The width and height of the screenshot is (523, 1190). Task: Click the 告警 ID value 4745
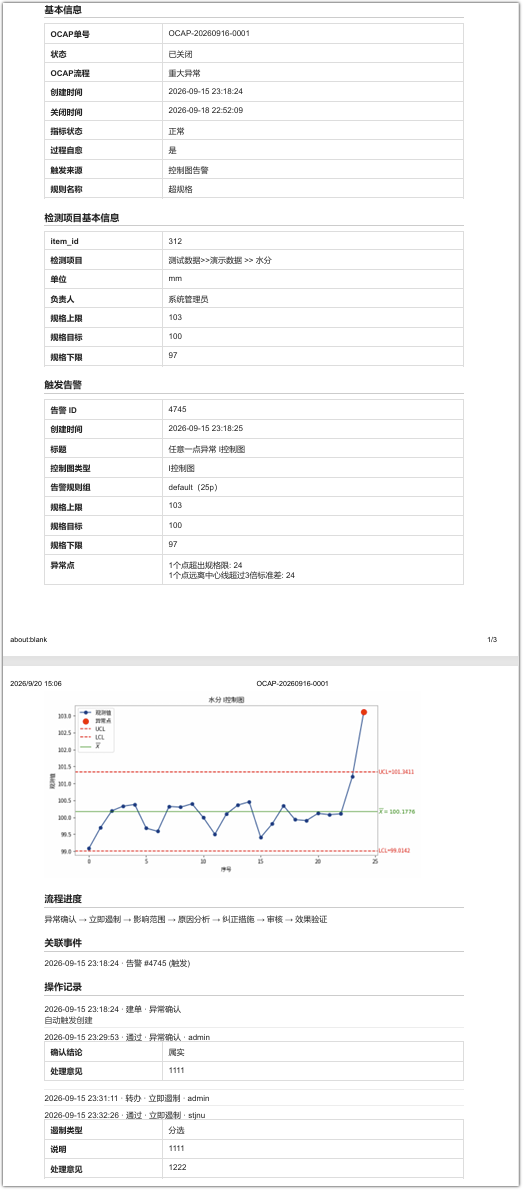click(x=177, y=409)
